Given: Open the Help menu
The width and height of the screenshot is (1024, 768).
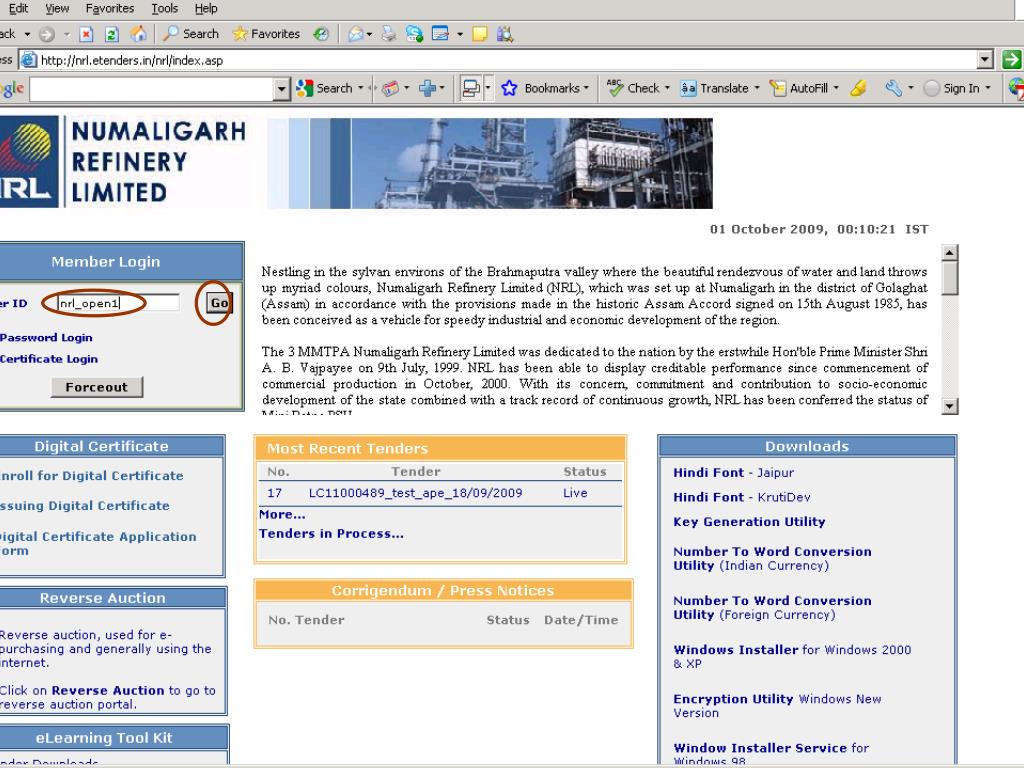Looking at the screenshot, I should pyautogui.click(x=206, y=8).
